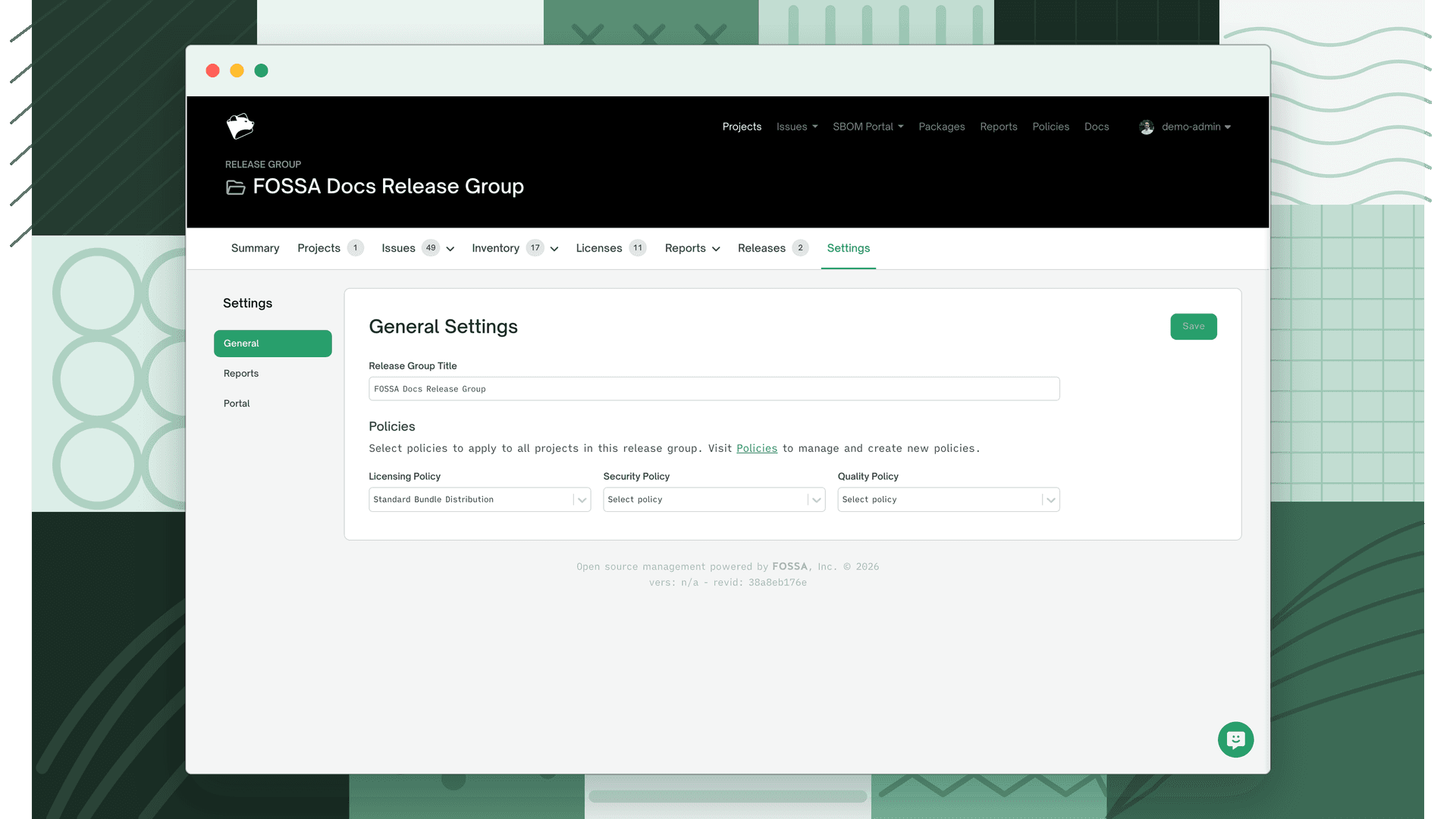Screen dimensions: 1456x819
Task: Click the FOSSA bear logo
Action: click(x=240, y=126)
